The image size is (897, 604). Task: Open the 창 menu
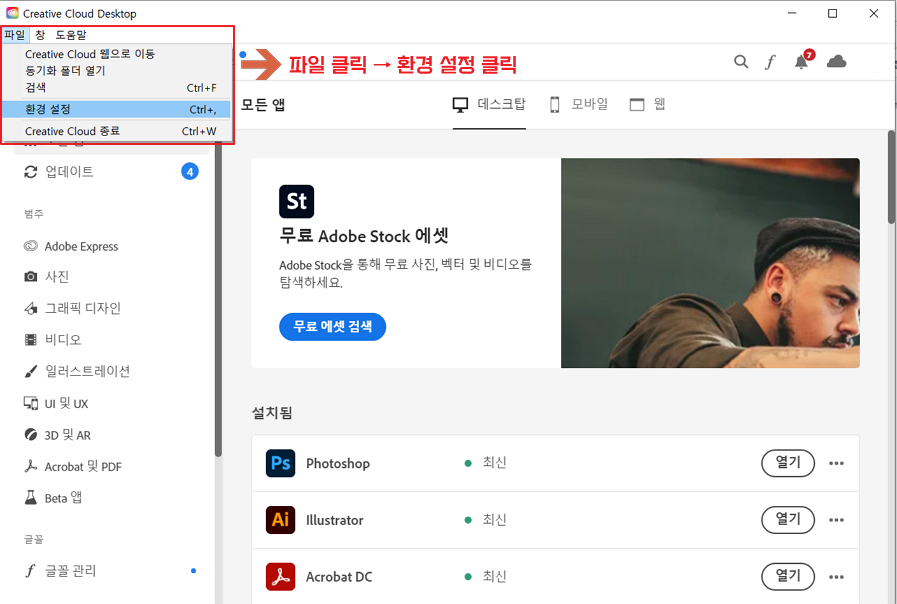point(40,35)
